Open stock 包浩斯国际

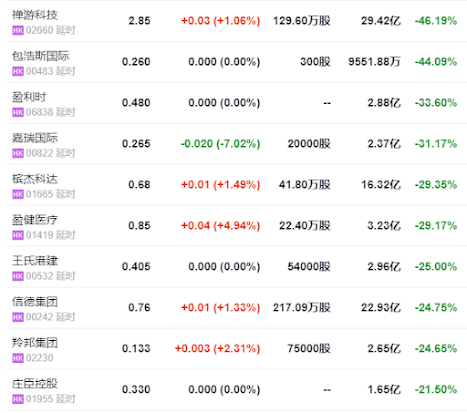click(41, 56)
